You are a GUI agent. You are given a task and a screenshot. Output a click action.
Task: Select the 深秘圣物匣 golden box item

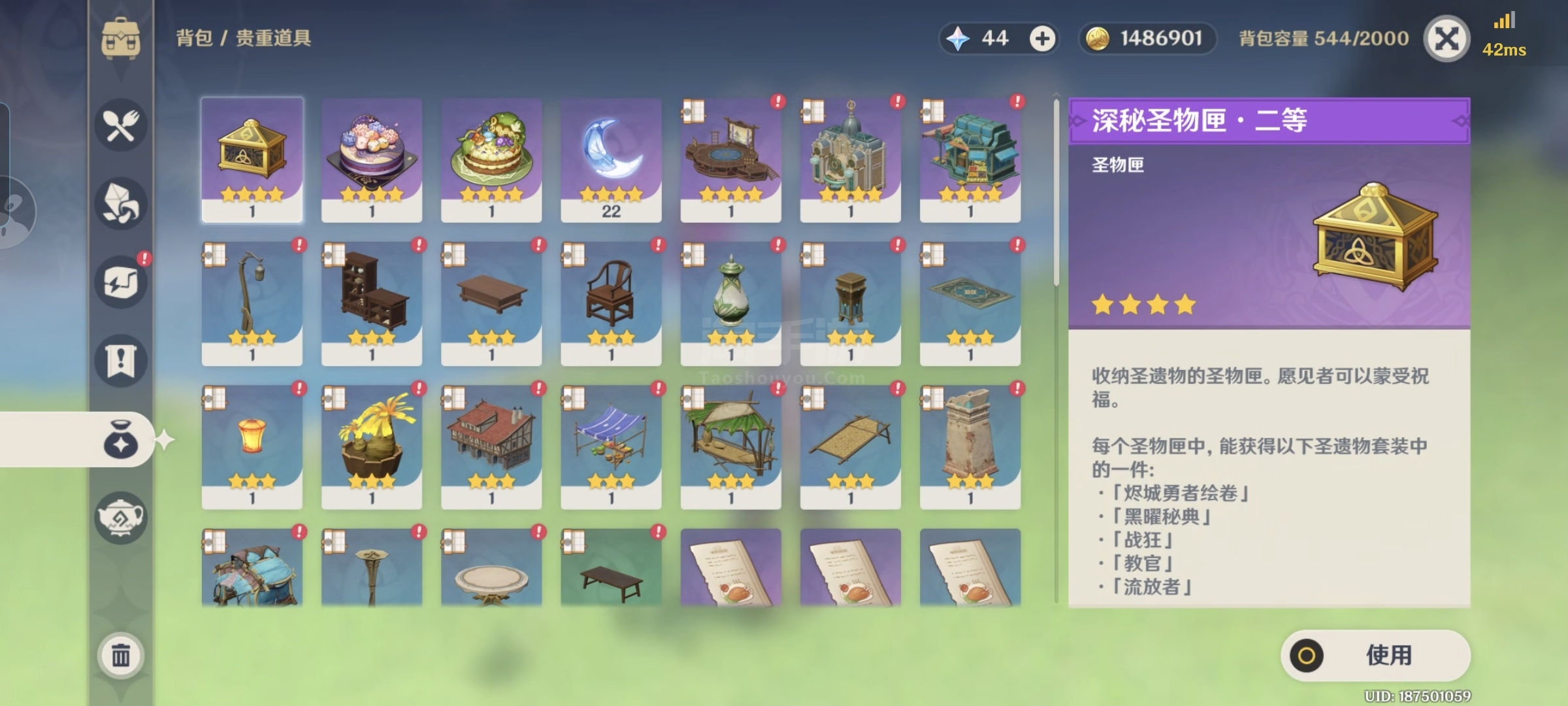[252, 160]
